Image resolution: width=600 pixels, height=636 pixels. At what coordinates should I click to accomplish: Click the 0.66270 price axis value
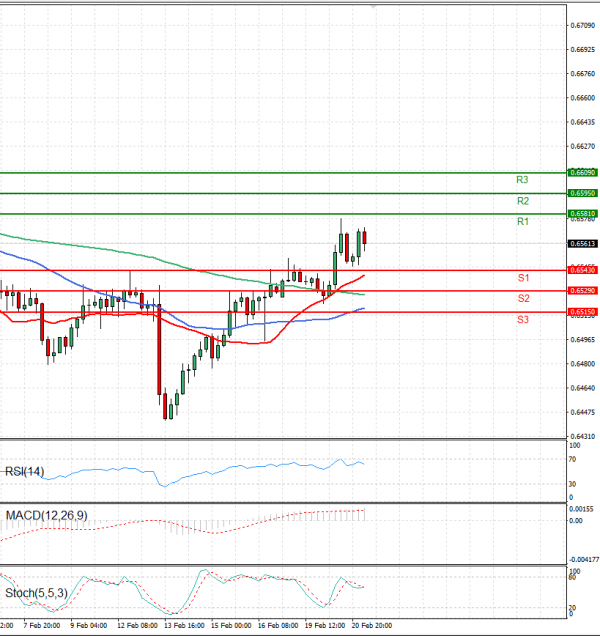(583, 146)
